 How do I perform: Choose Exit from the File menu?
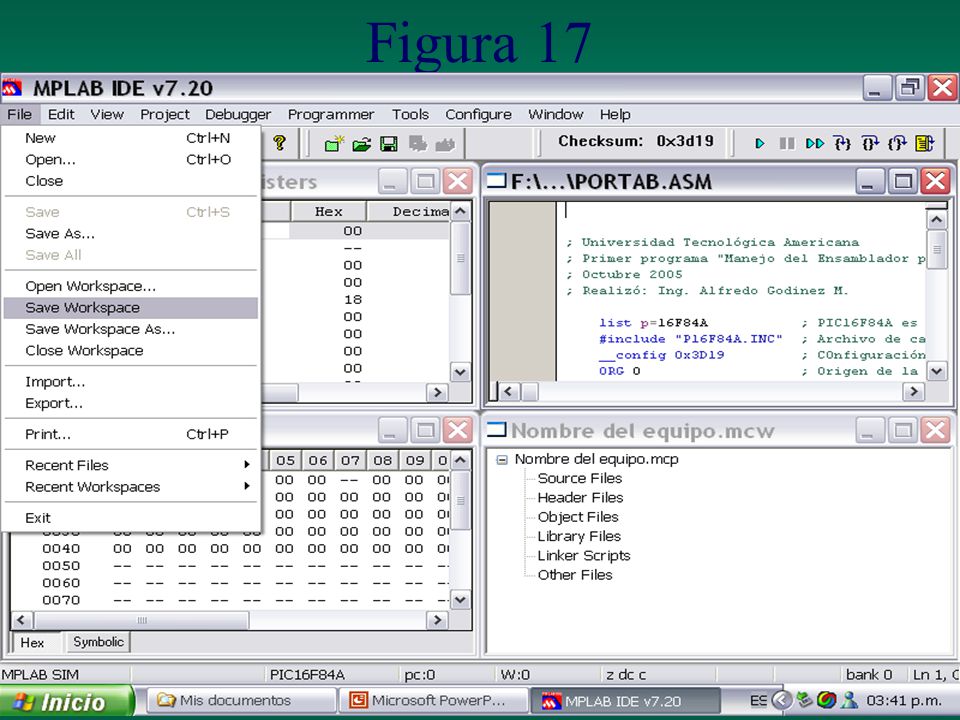pos(130,518)
